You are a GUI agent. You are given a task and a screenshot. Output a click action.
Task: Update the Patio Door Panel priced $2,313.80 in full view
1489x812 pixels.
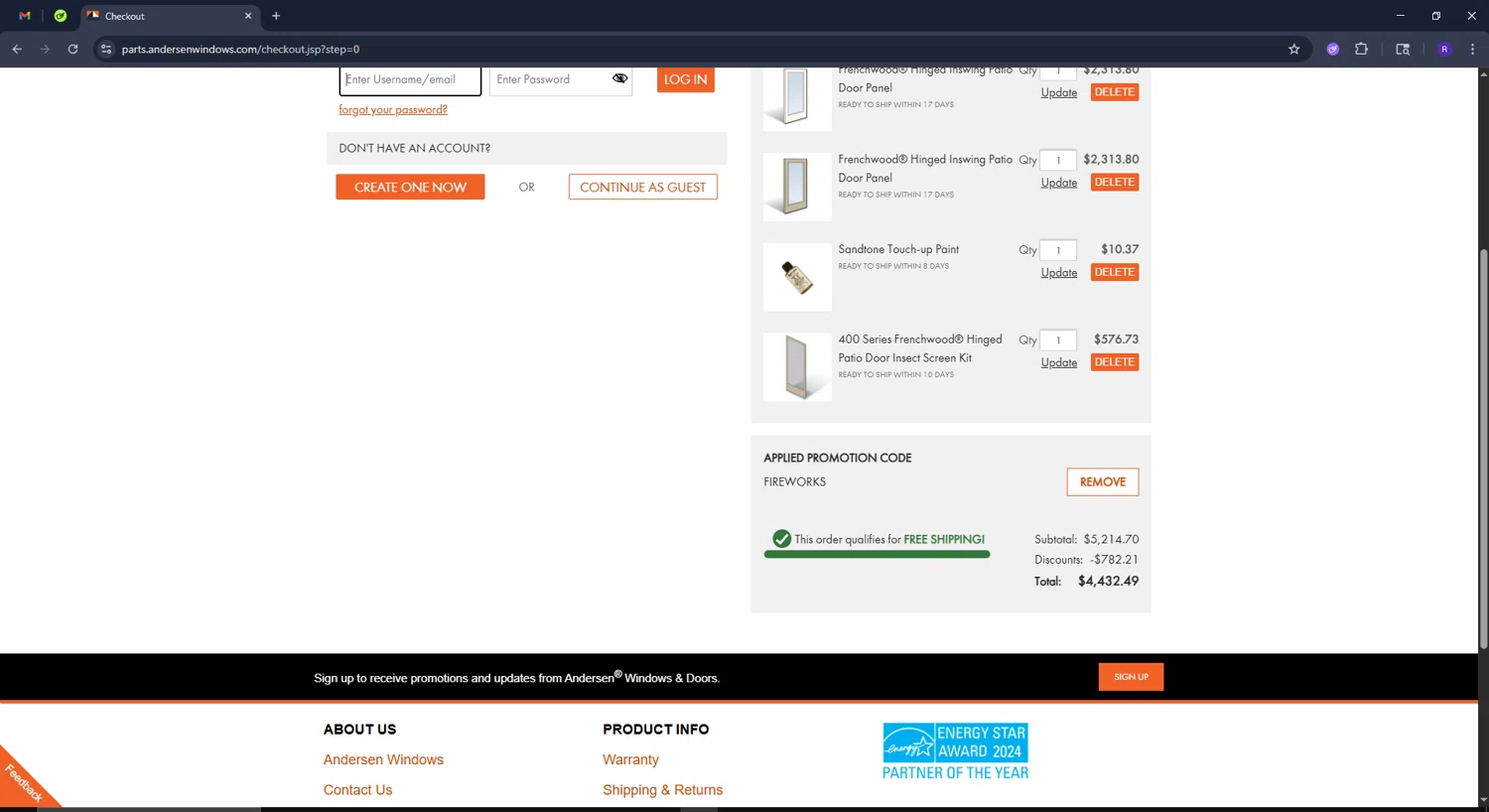point(1059,183)
